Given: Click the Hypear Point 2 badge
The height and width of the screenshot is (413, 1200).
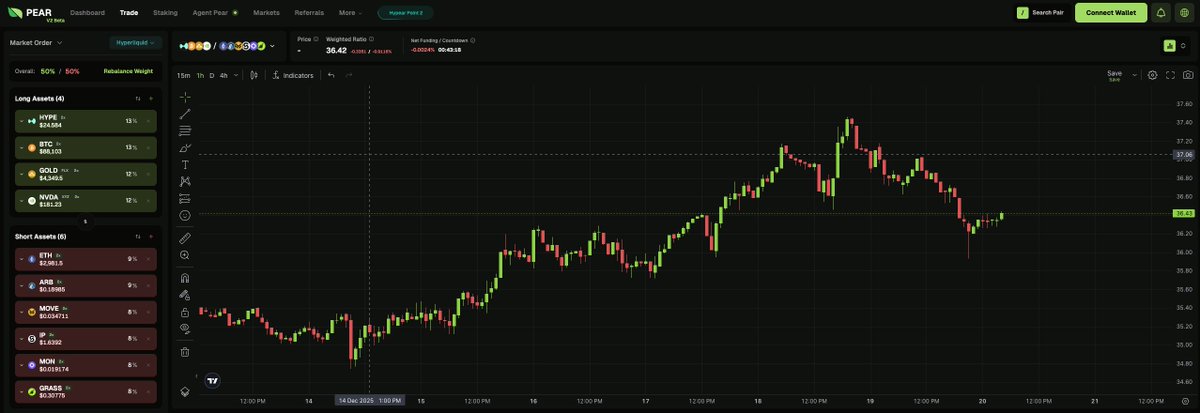Looking at the screenshot, I should pos(405,13).
